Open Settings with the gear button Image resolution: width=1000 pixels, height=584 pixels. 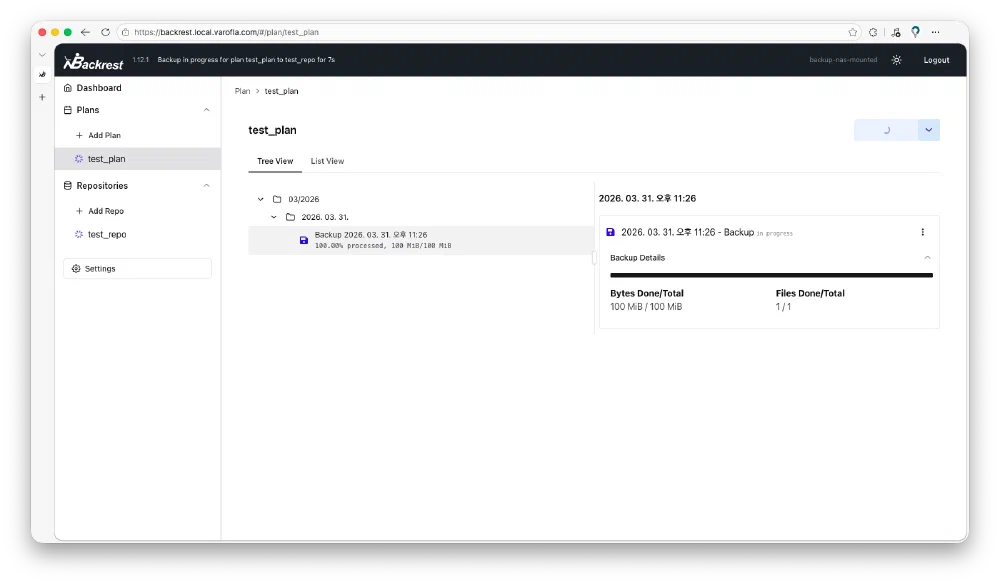(x=137, y=268)
